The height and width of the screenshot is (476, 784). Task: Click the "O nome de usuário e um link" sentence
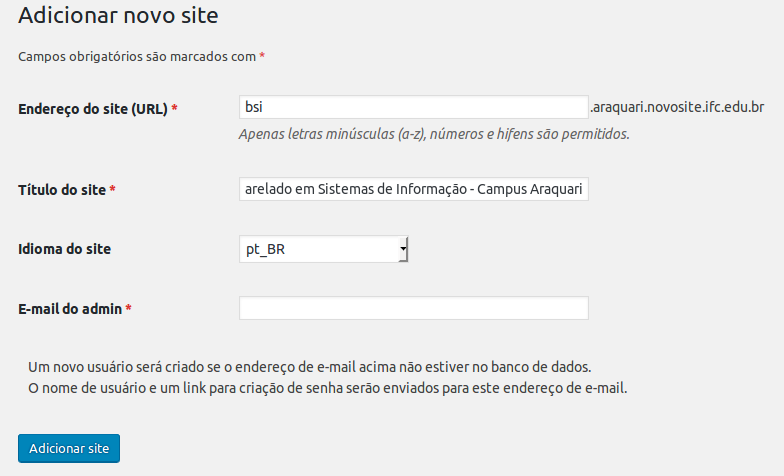(327, 388)
